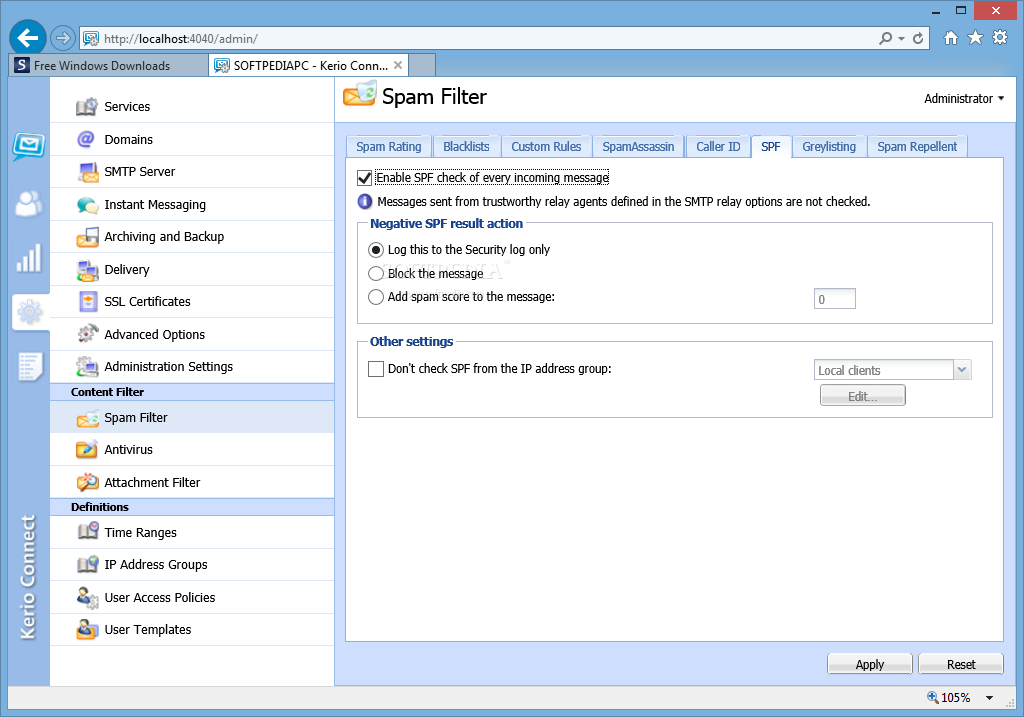Click the User Access Policies icon

[88, 598]
